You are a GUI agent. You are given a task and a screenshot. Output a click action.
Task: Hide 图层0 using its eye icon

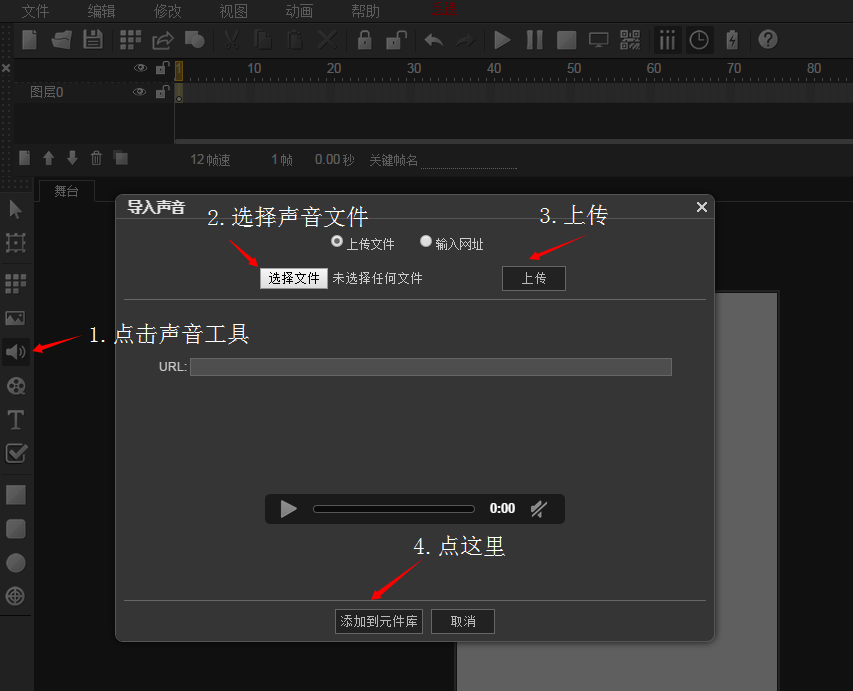[x=141, y=91]
